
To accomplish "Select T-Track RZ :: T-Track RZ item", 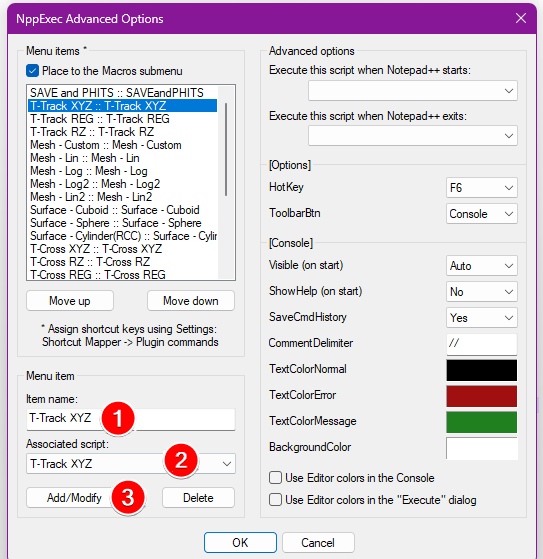I will tap(122, 132).
